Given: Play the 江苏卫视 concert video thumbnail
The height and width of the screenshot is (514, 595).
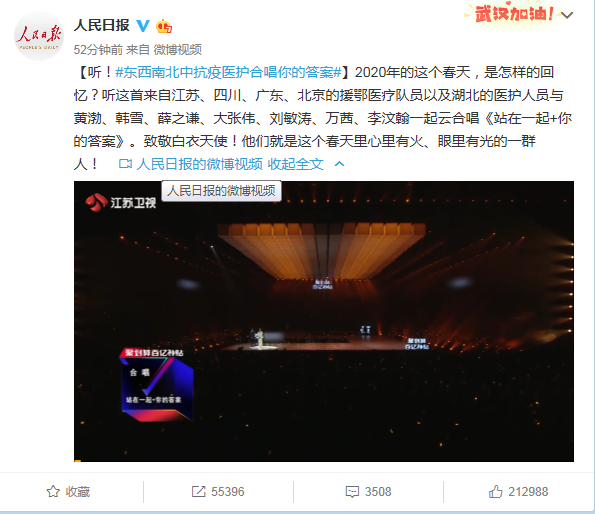Looking at the screenshot, I should (324, 321).
